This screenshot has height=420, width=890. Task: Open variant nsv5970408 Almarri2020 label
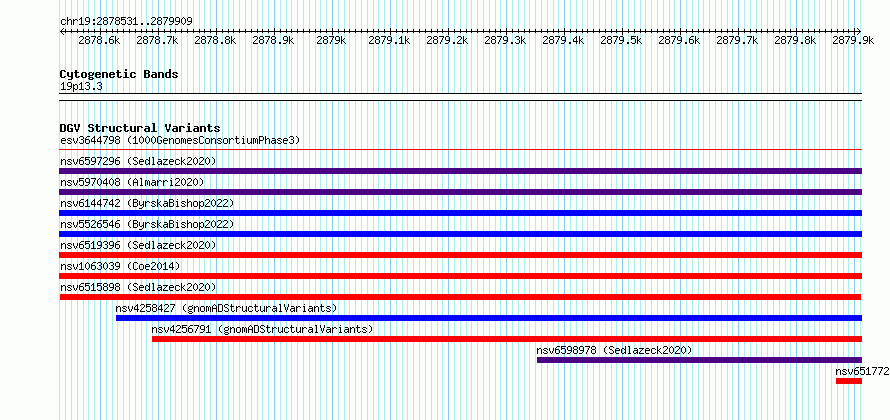pos(132,182)
